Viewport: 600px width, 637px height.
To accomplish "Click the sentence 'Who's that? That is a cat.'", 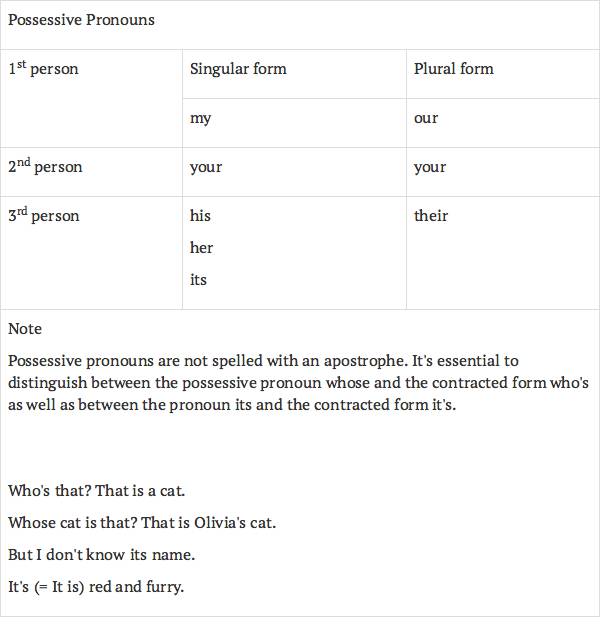I will pyautogui.click(x=97, y=491).
